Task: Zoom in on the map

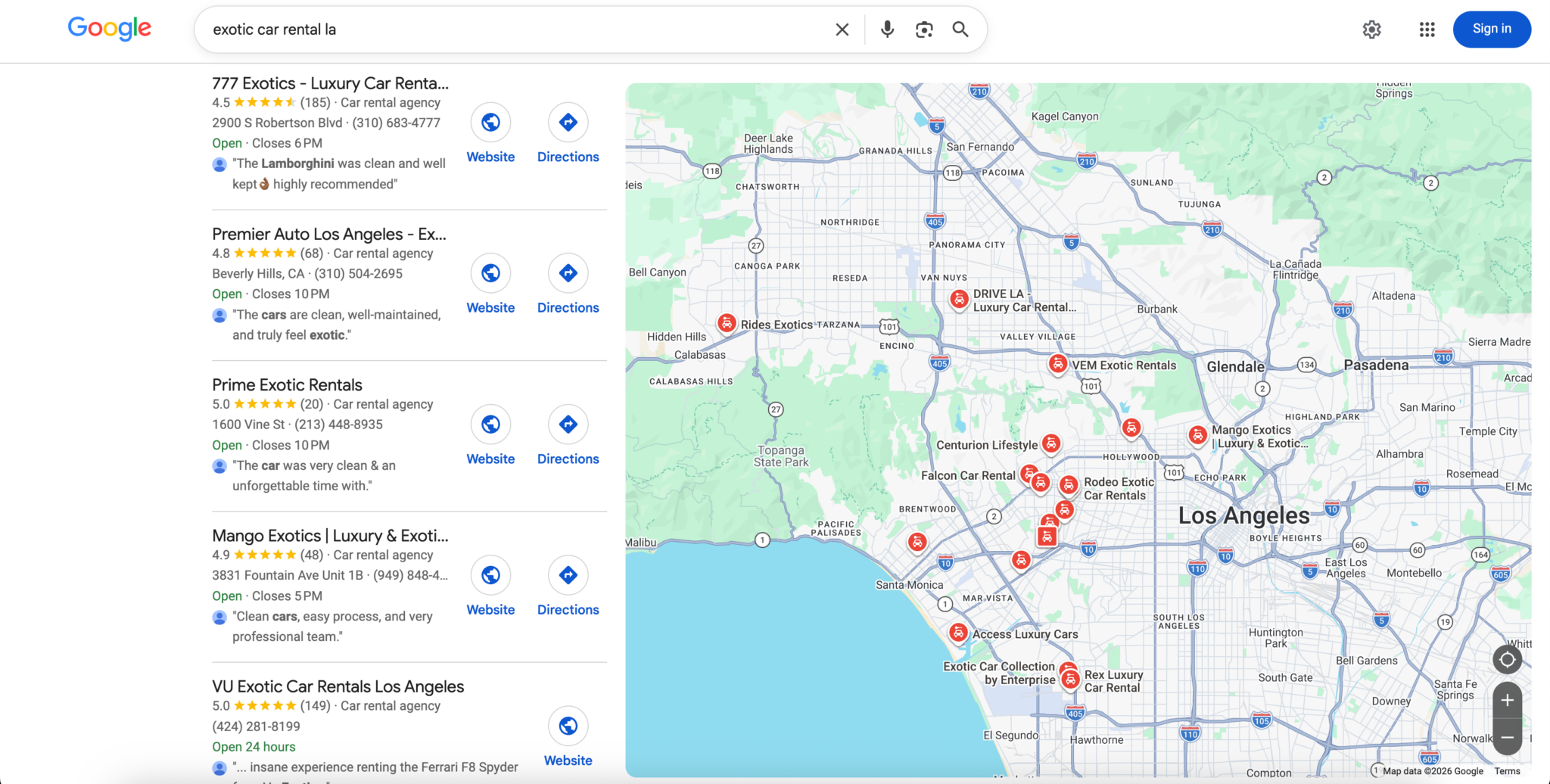Action: 1507,700
